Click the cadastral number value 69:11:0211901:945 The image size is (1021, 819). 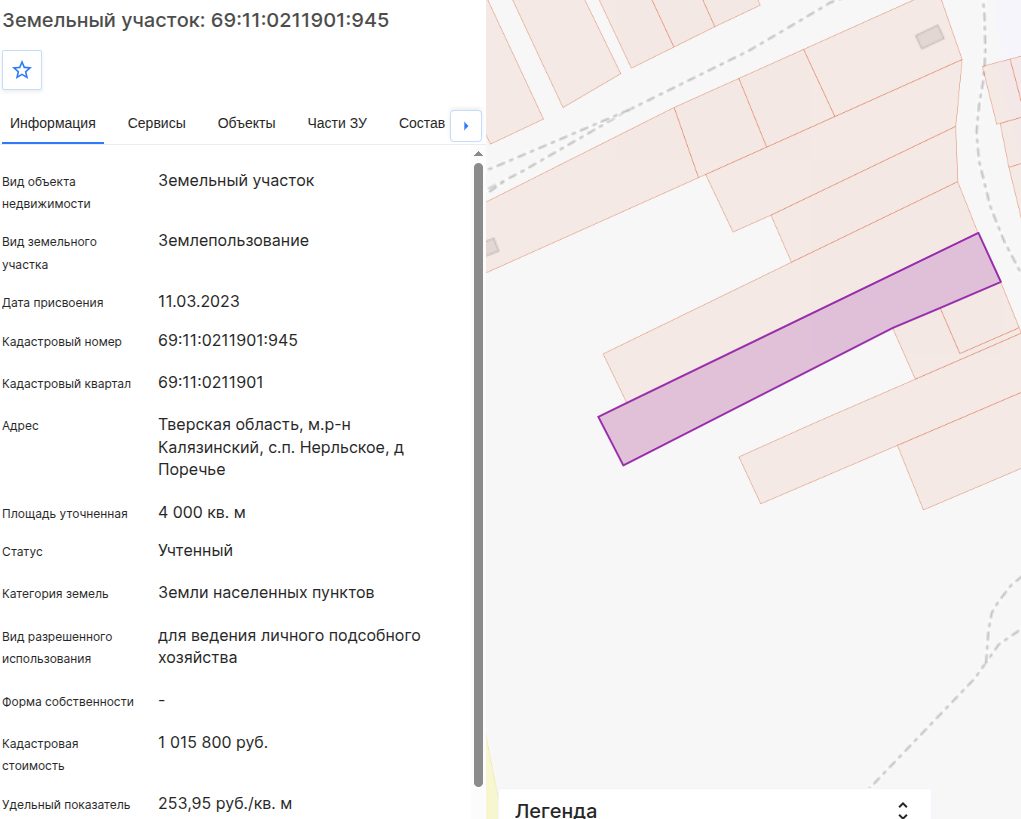(x=228, y=340)
